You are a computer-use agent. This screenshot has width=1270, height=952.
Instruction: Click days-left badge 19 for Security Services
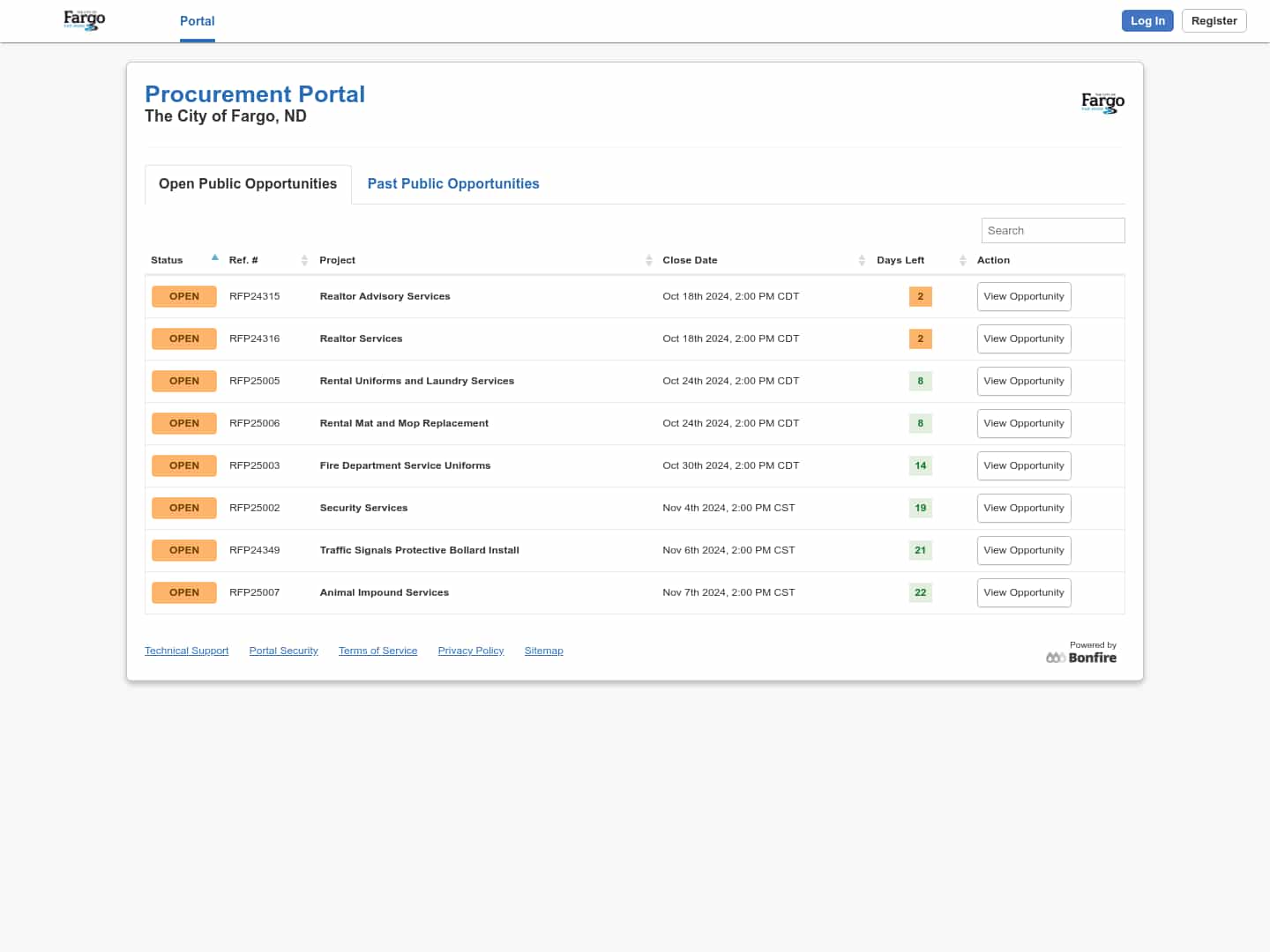pyautogui.click(x=921, y=509)
